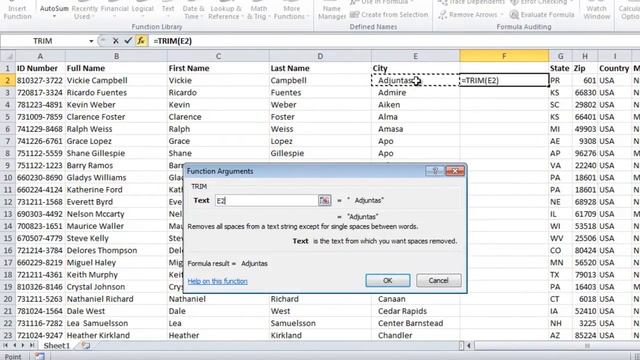Image resolution: width=640 pixels, height=360 pixels.
Task: Open Math & Trig functions menu
Action: point(259,12)
